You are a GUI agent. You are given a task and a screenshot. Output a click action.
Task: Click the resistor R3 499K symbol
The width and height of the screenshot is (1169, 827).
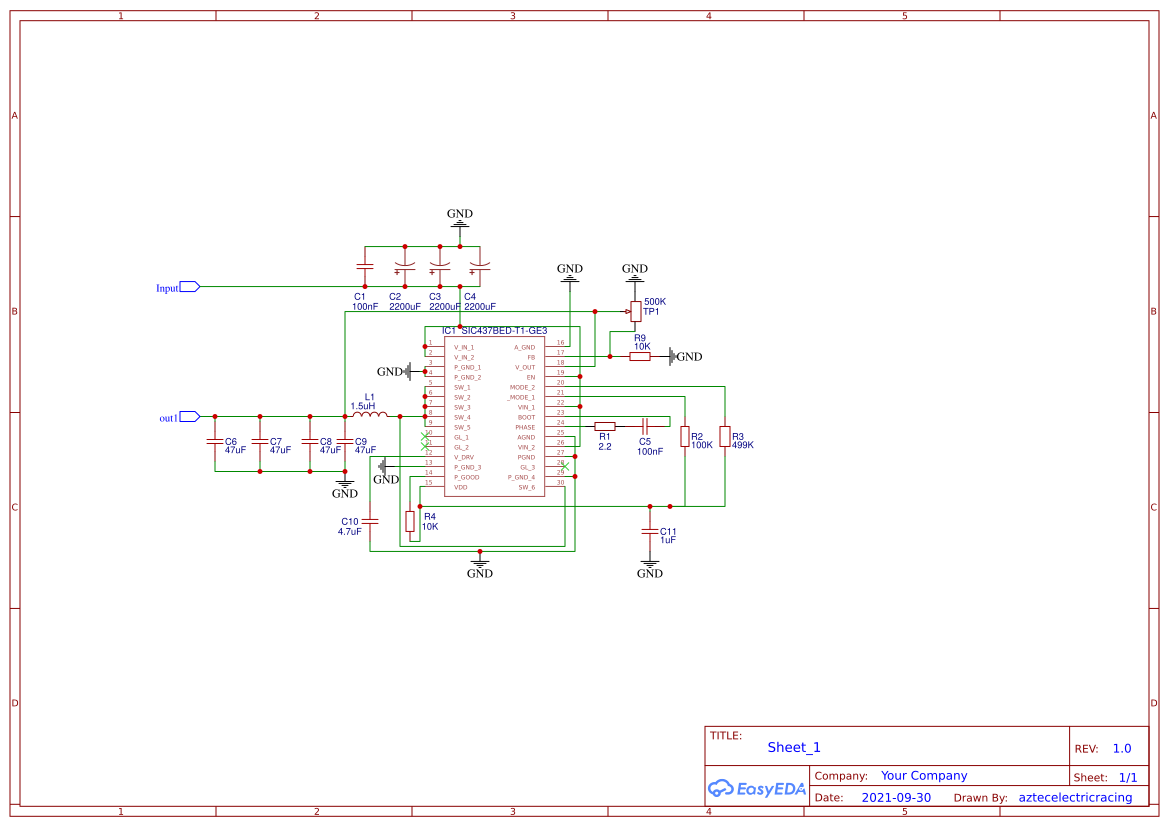tap(724, 436)
